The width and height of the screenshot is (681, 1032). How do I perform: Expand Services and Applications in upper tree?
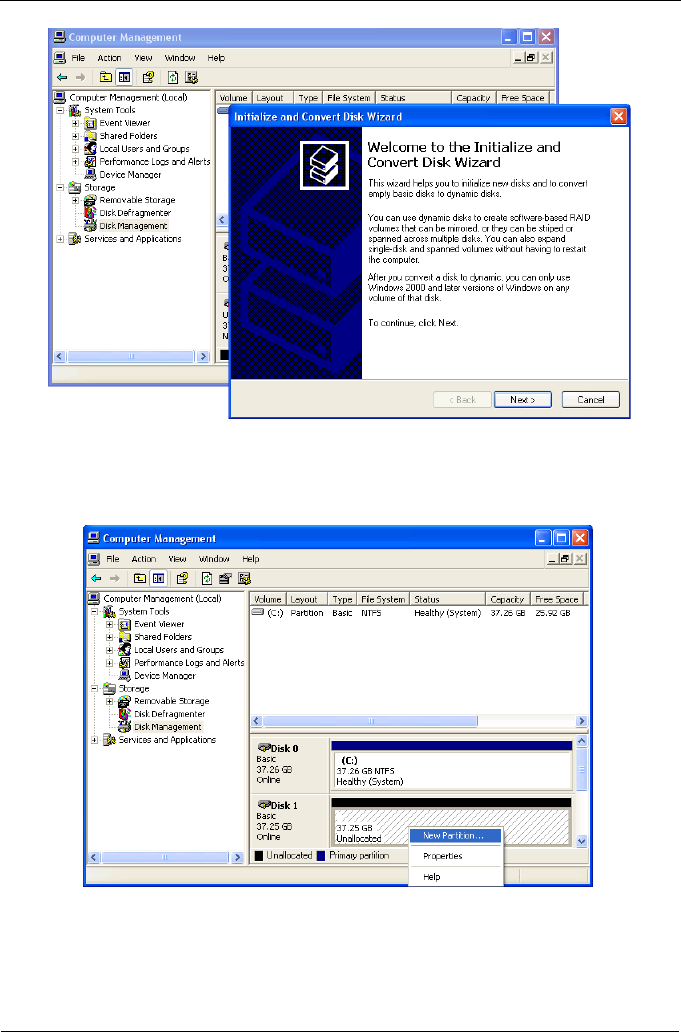[61, 239]
